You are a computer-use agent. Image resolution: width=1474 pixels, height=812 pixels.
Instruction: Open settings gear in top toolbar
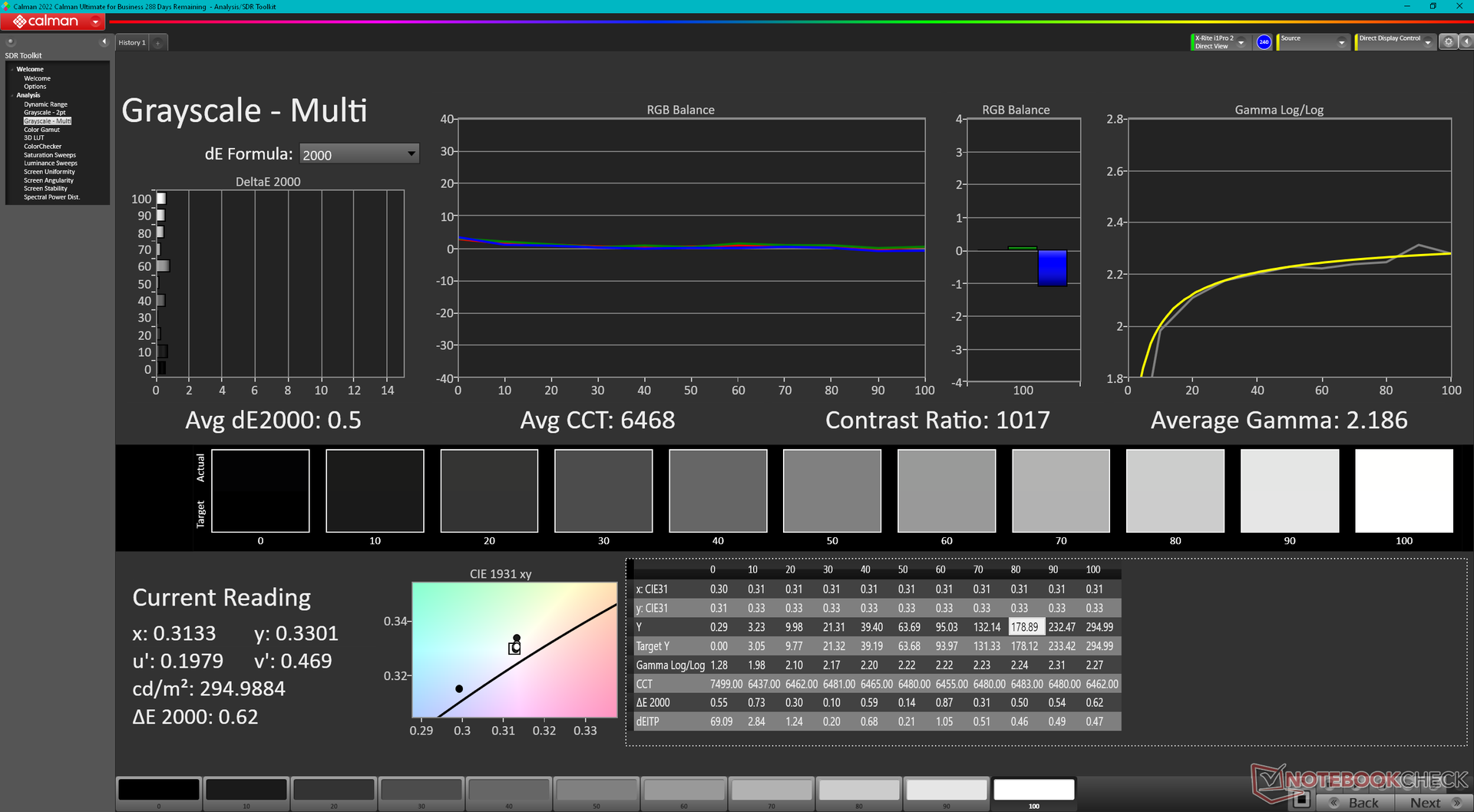click(1448, 42)
